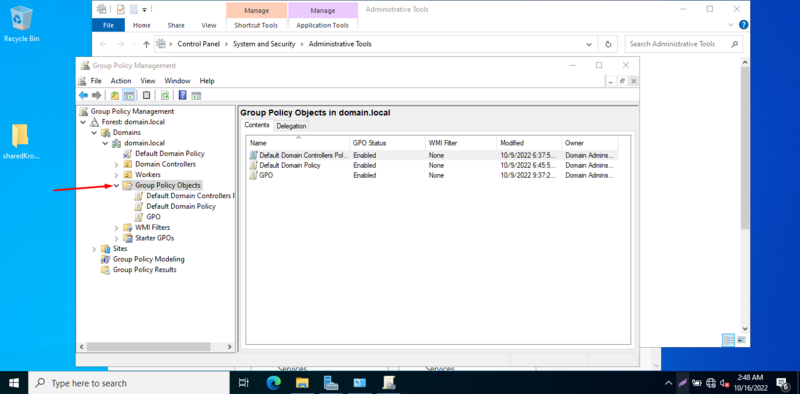Sort the list by GPO Status column
The width and height of the screenshot is (800, 394).
388,143
